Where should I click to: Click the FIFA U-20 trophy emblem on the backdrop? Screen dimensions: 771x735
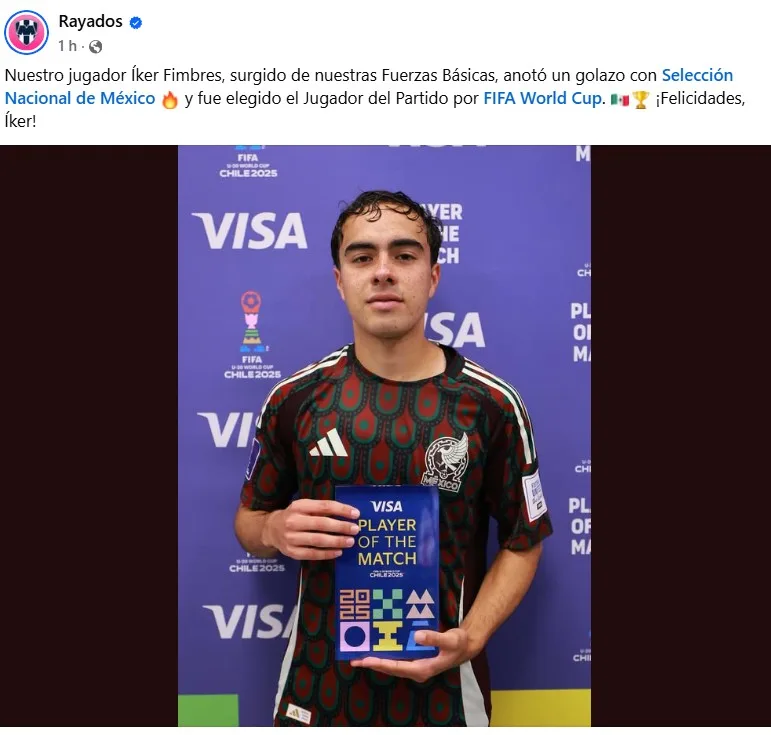252,322
